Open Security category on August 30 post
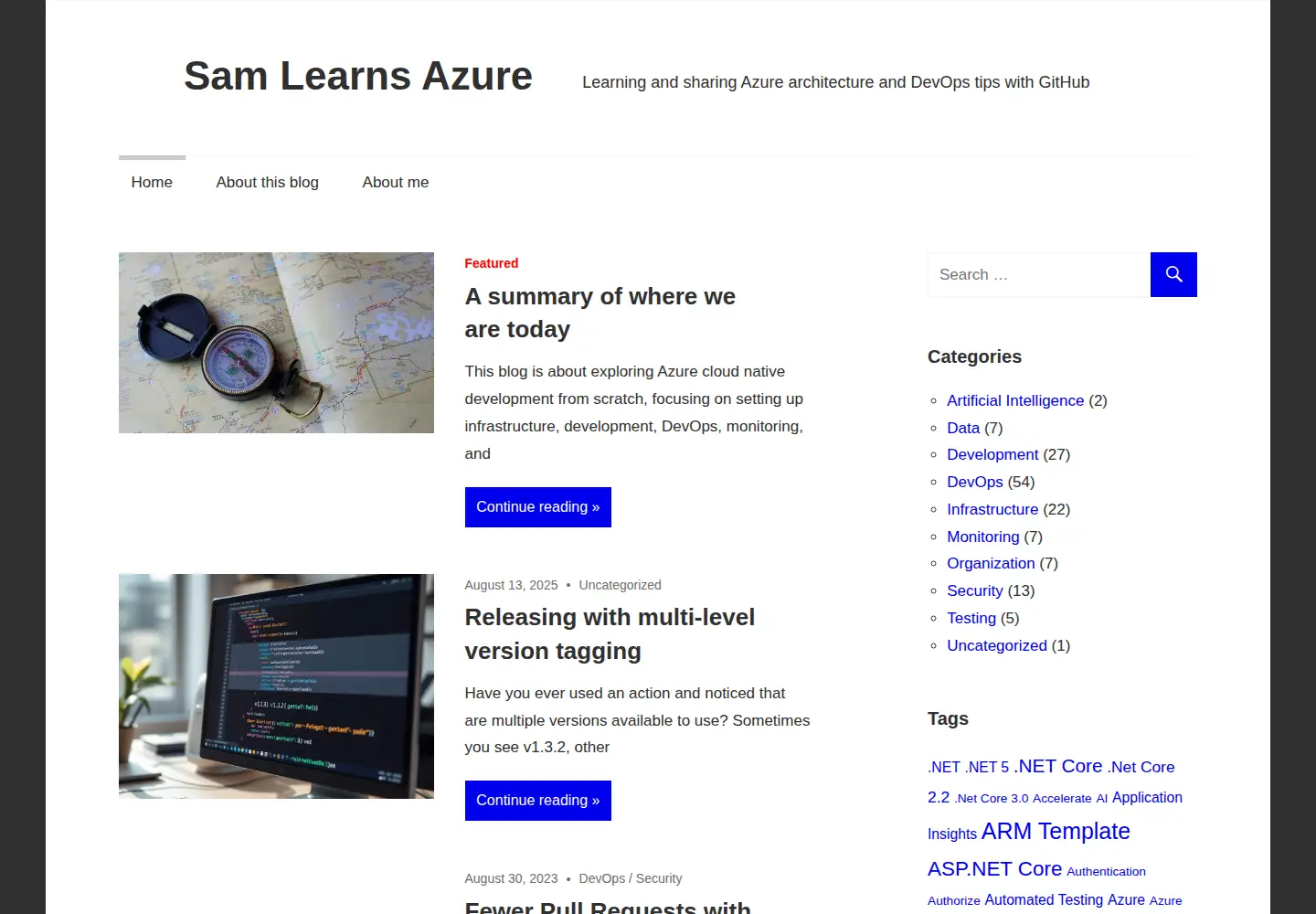Image resolution: width=1316 pixels, height=914 pixels. (659, 878)
